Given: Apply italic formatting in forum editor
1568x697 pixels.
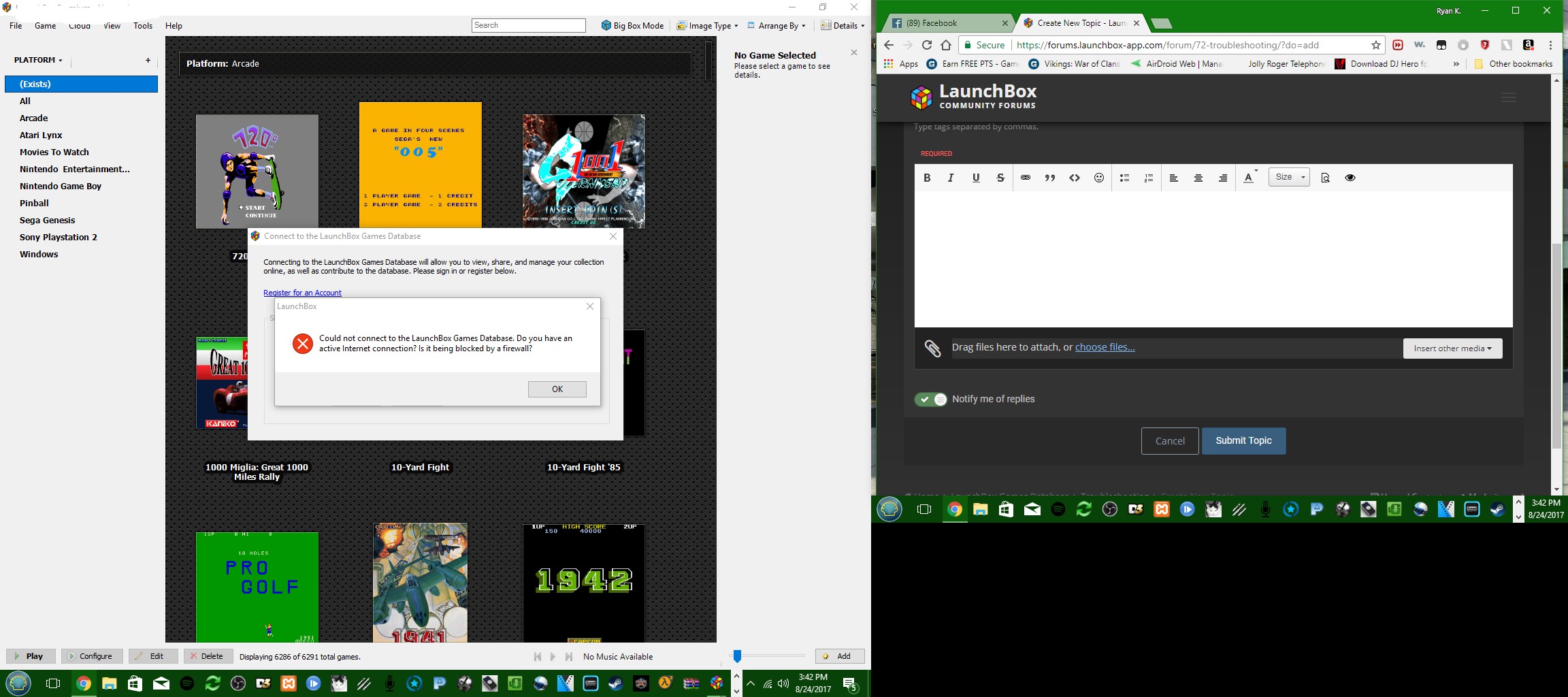Looking at the screenshot, I should point(951,178).
